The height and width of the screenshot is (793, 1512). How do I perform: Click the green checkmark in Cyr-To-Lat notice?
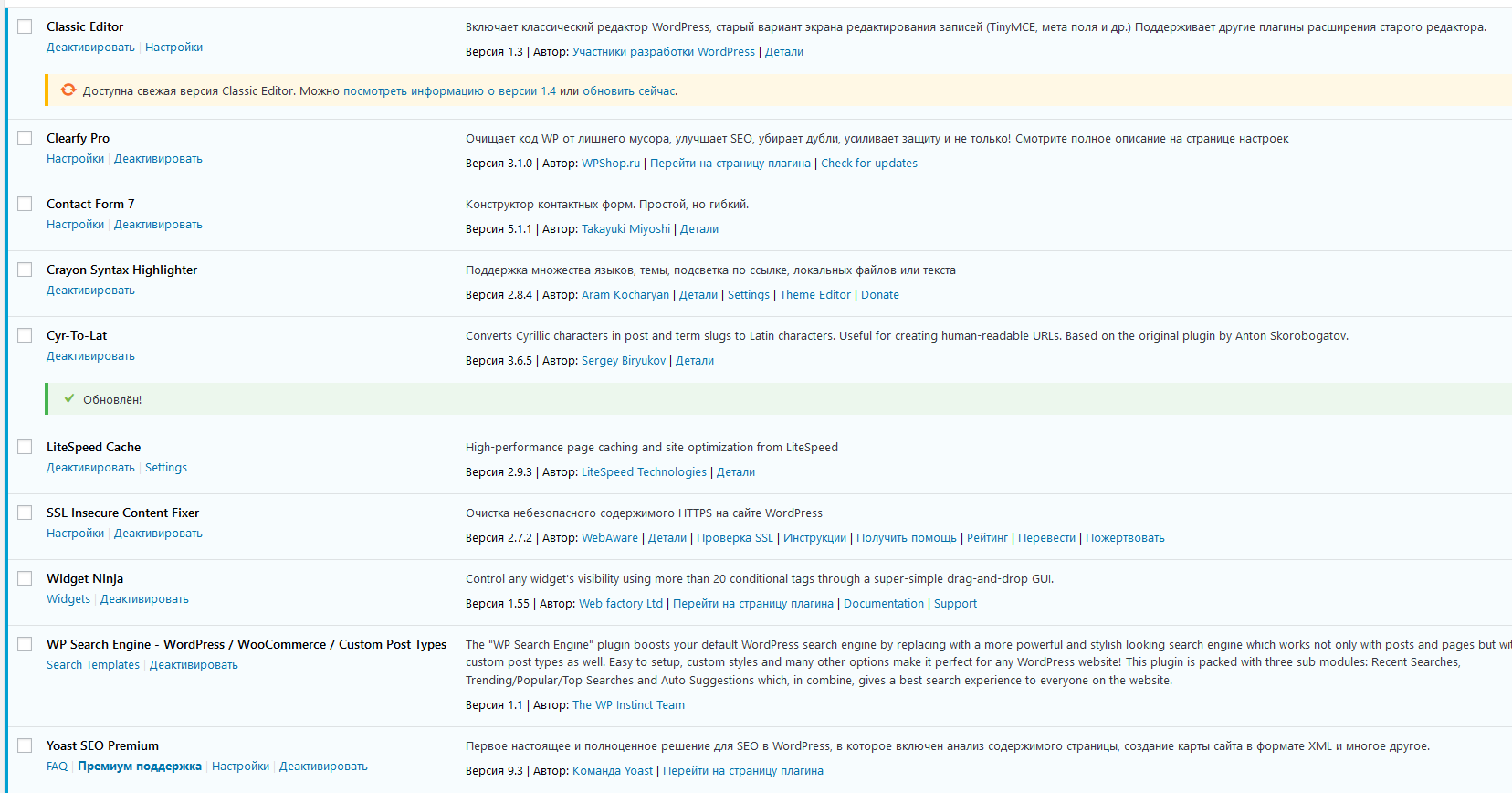pyautogui.click(x=69, y=398)
